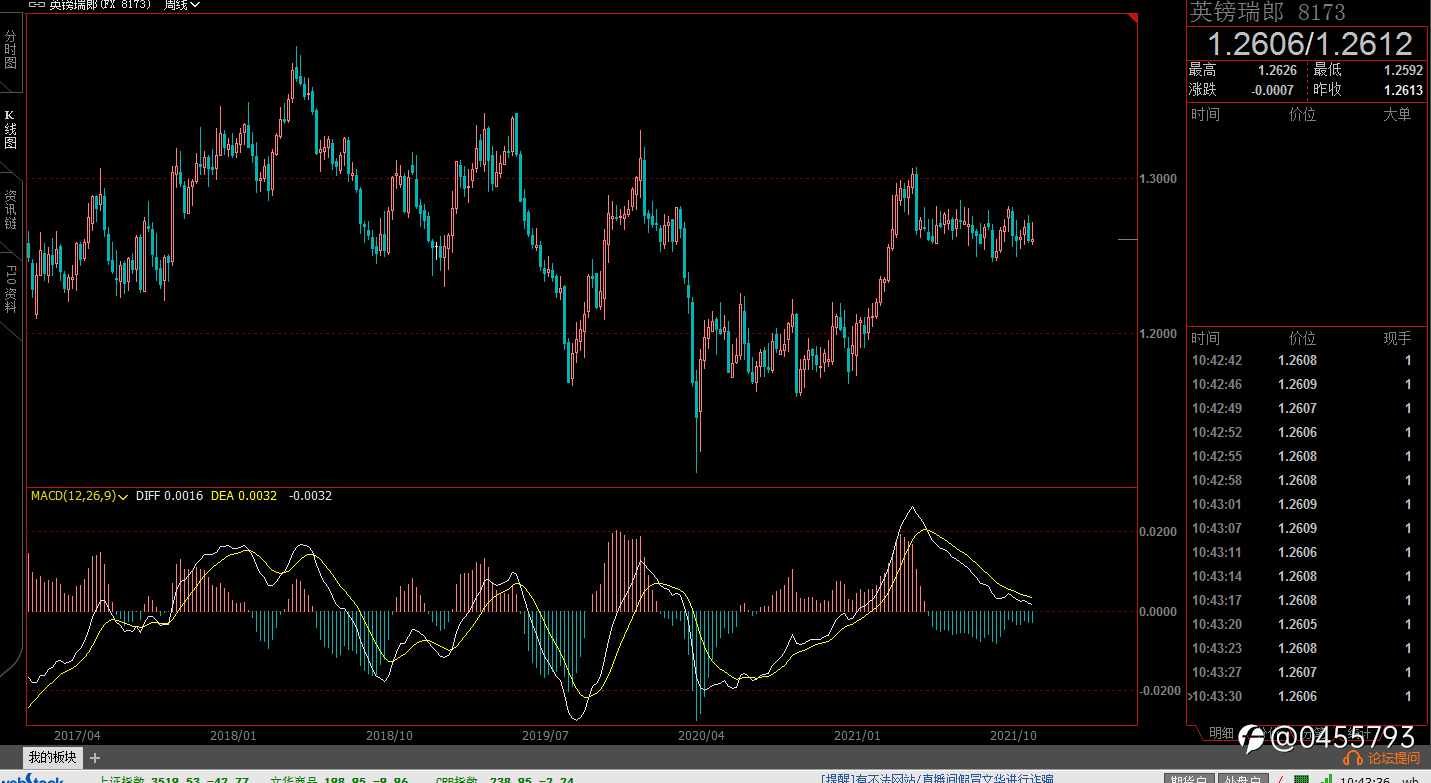Image resolution: width=1431 pixels, height=783 pixels.
Task: Open the F10资料 side tab
Action: tap(11, 290)
